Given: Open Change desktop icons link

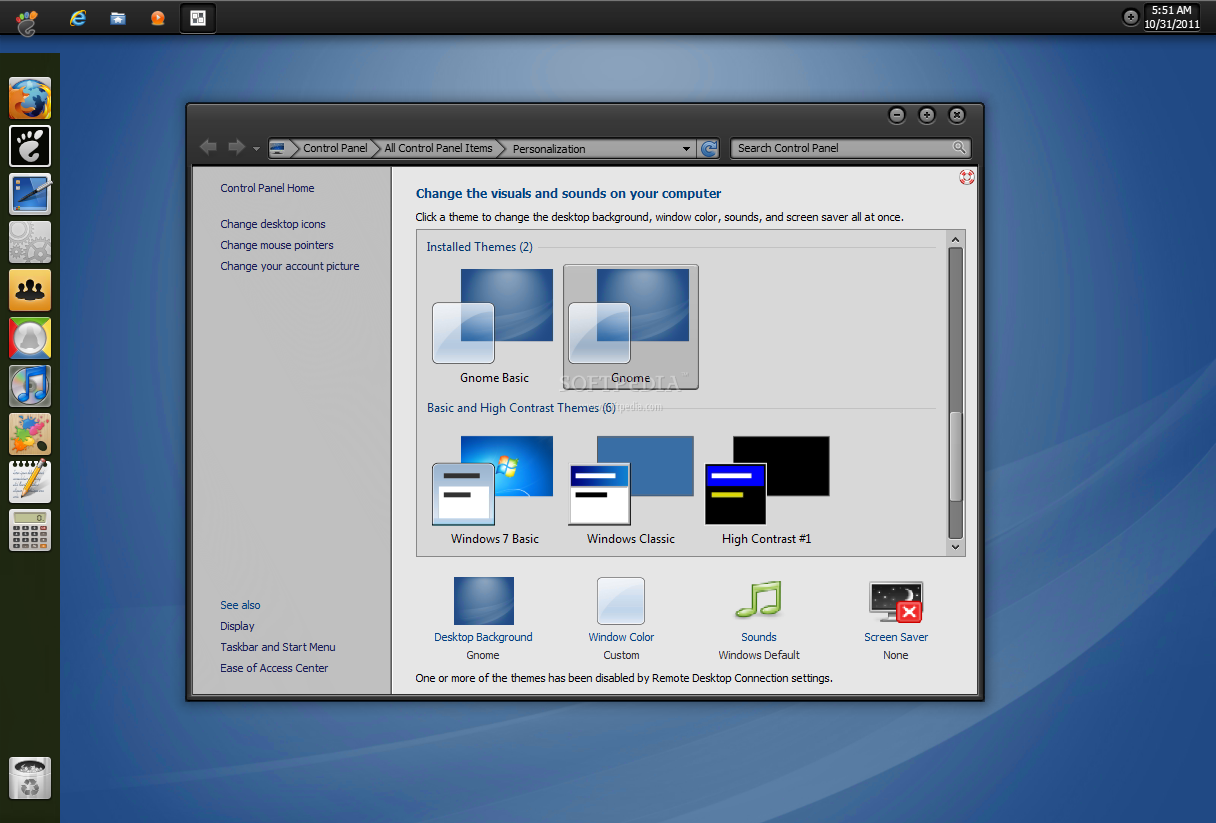Looking at the screenshot, I should click(x=273, y=224).
